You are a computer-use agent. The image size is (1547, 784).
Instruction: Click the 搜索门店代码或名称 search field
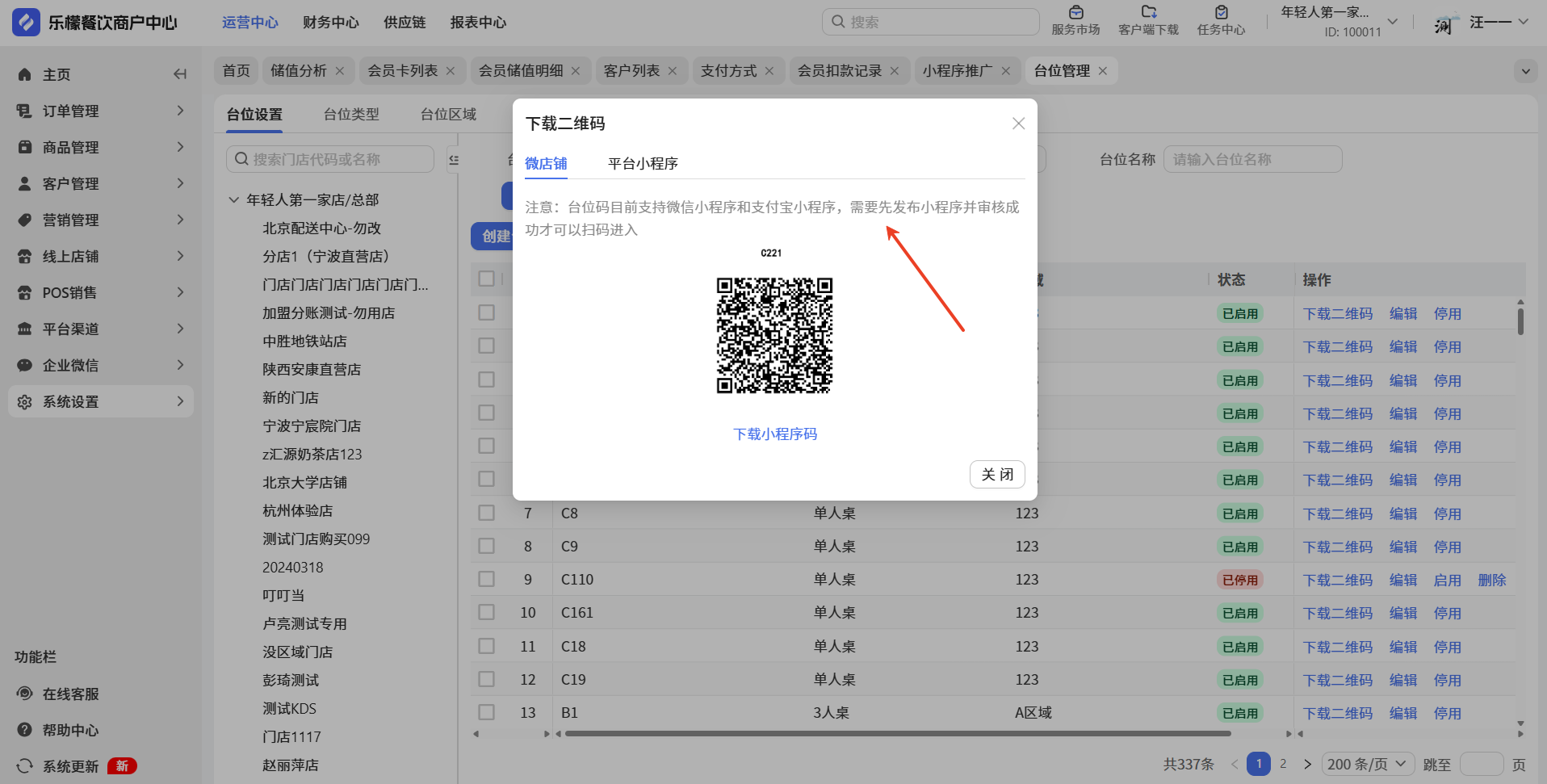330,159
